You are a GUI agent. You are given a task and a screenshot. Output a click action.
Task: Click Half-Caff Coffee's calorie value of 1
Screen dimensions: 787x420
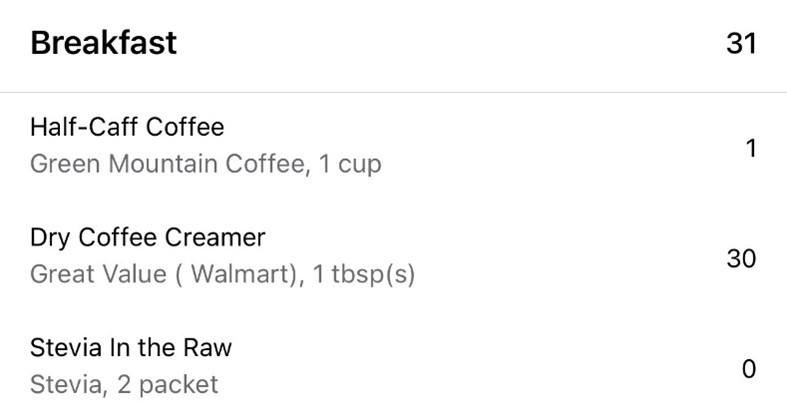point(750,148)
